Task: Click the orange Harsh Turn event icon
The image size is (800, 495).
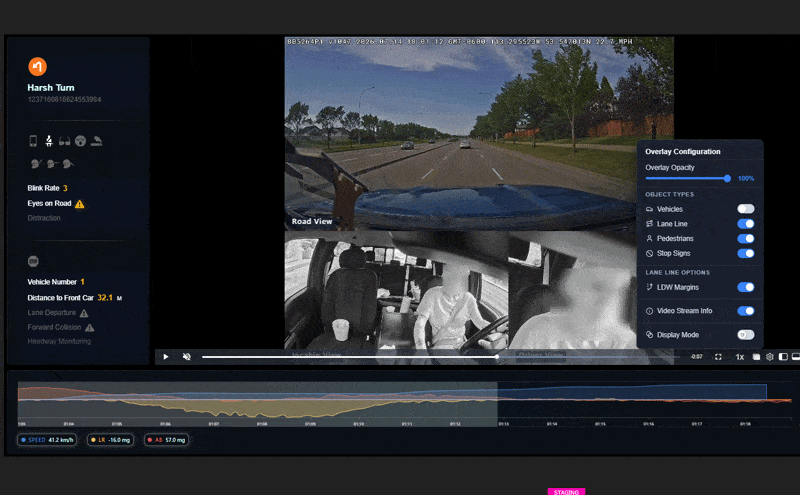Action: tap(37, 66)
